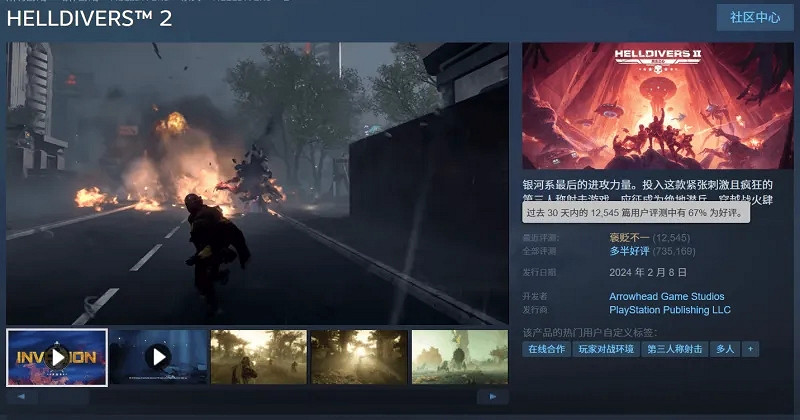Click the 全部评测 all reviews label
Viewport: 800px width, 420px height.
[x=539, y=251]
